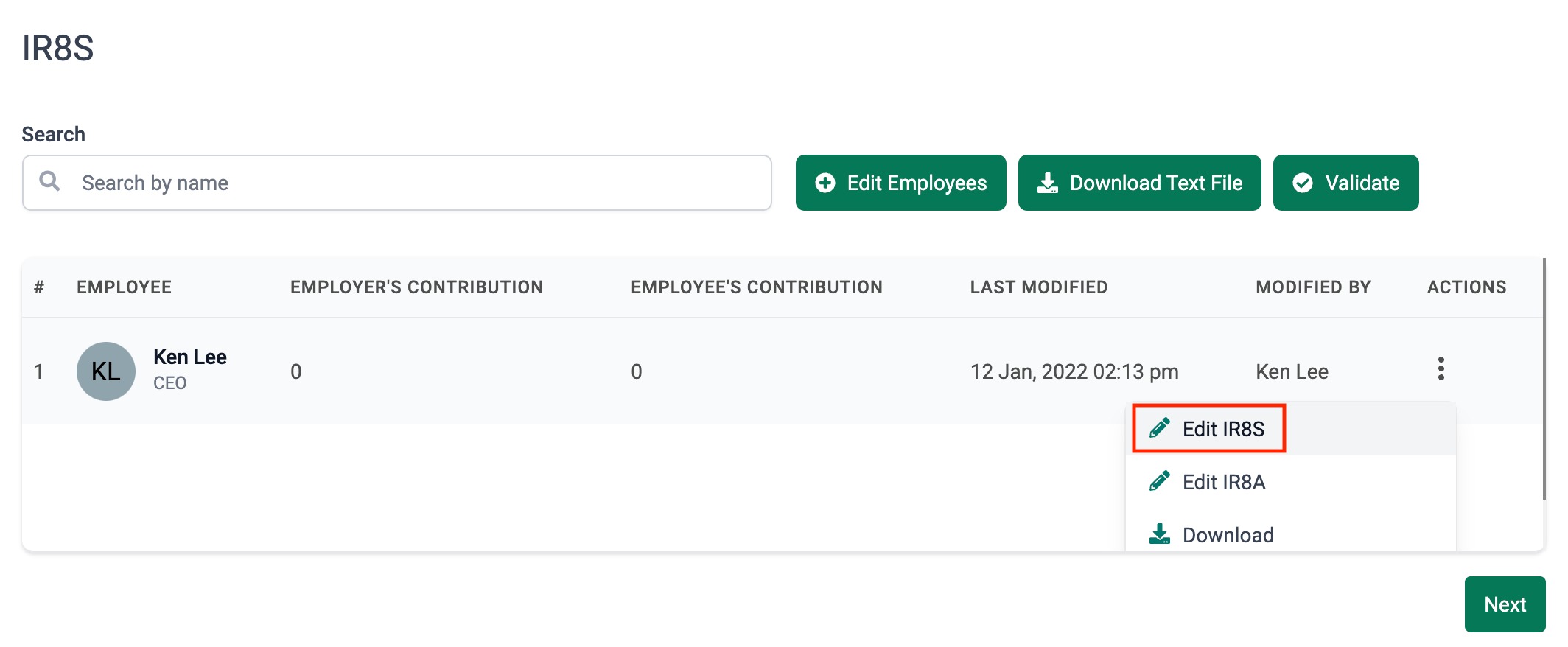Click the Actions column header
Viewport: 1568px width, 647px height.
point(1466,287)
